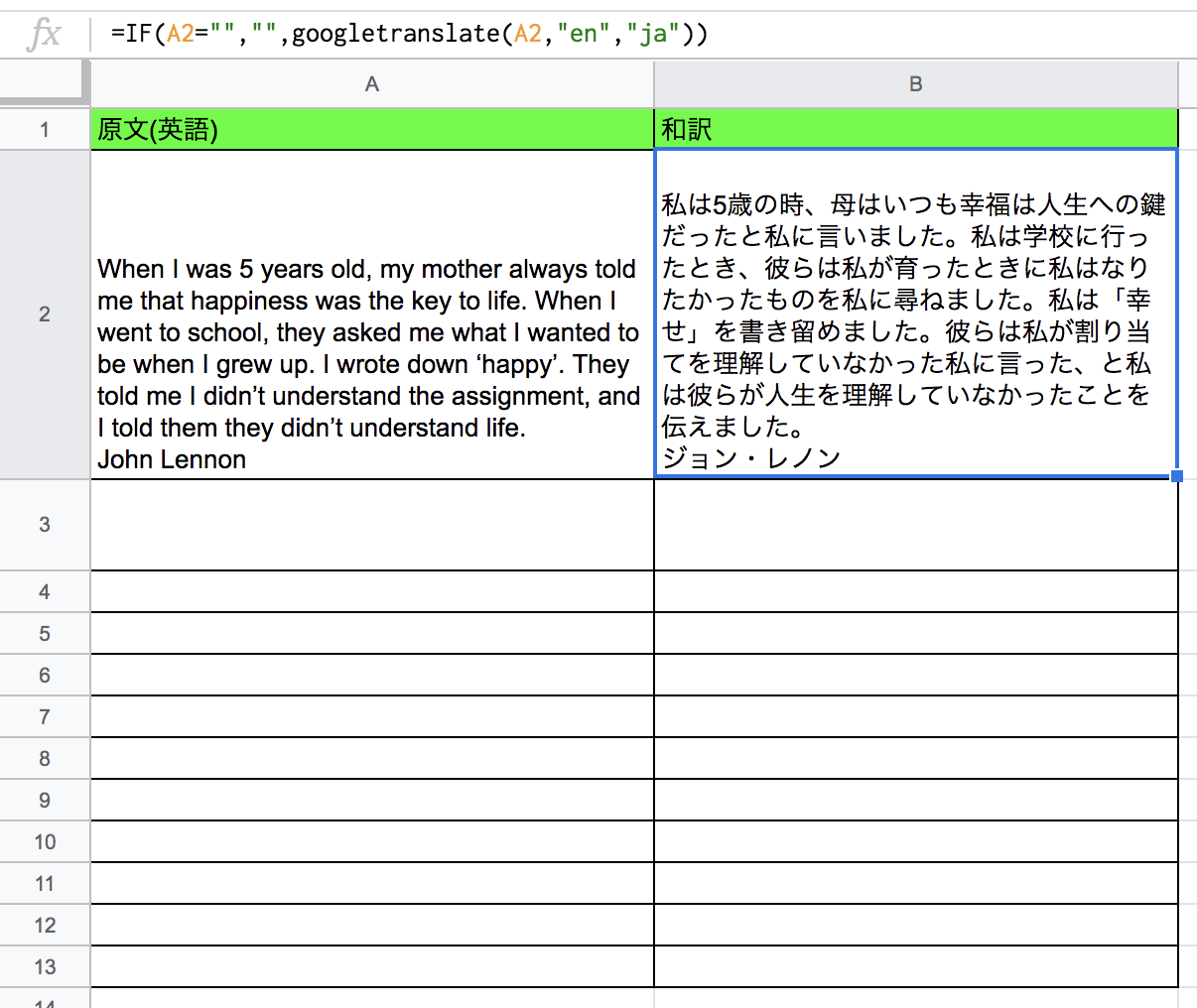1197x1008 pixels.
Task: Click empty cell A10
Action: pos(372,841)
